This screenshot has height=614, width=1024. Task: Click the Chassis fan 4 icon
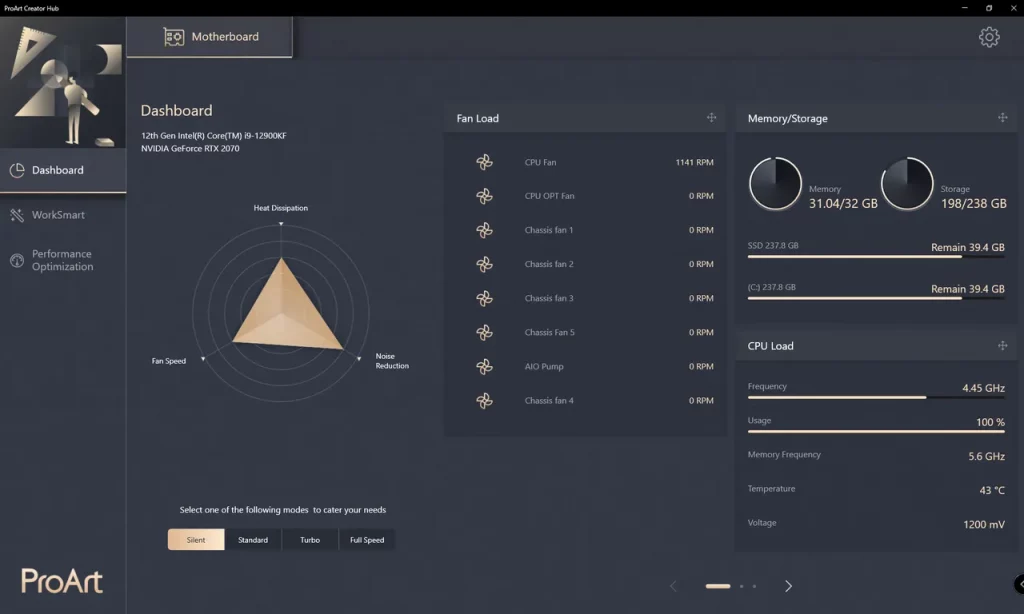tap(484, 400)
